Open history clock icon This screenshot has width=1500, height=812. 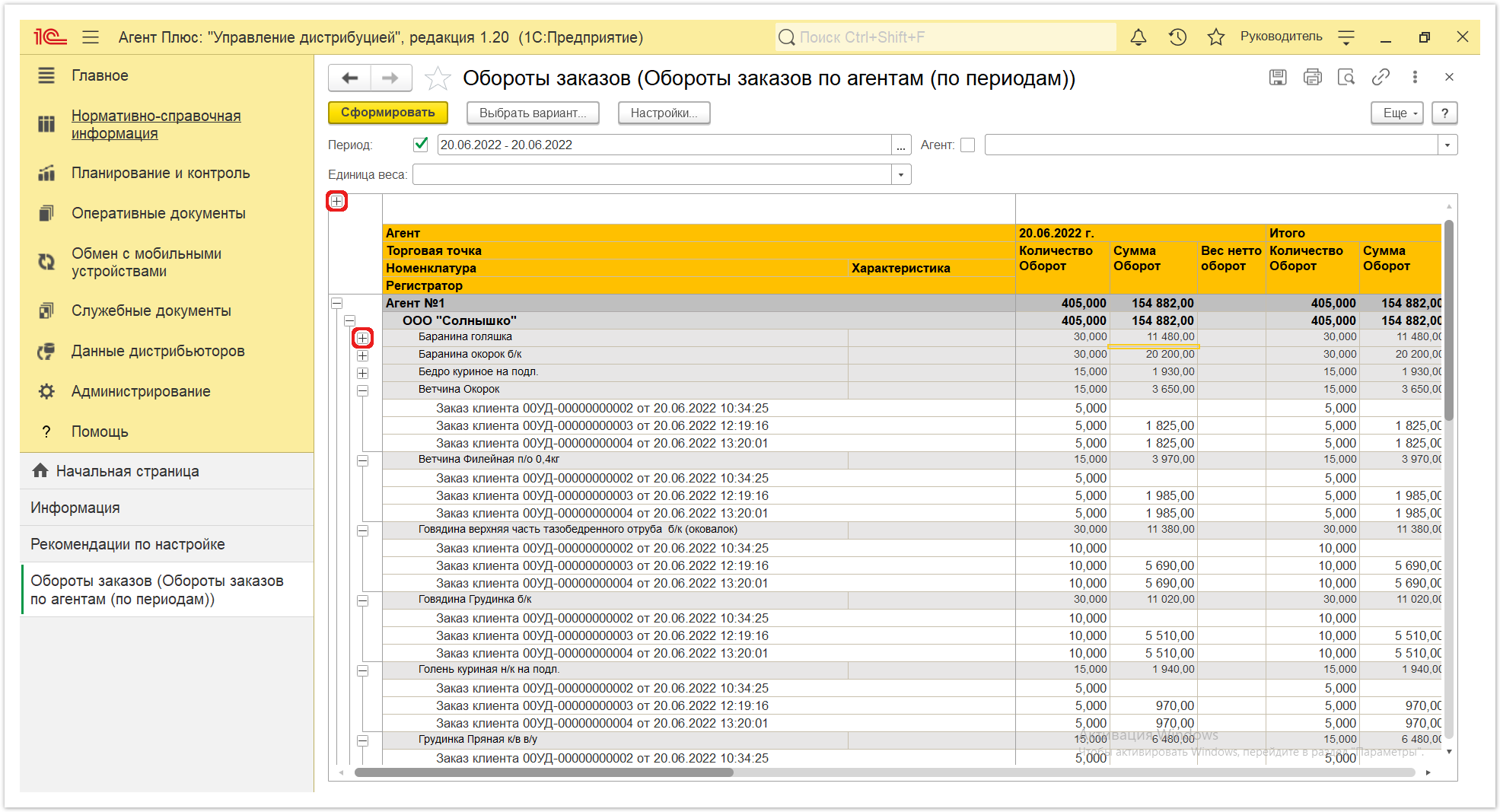[1177, 37]
